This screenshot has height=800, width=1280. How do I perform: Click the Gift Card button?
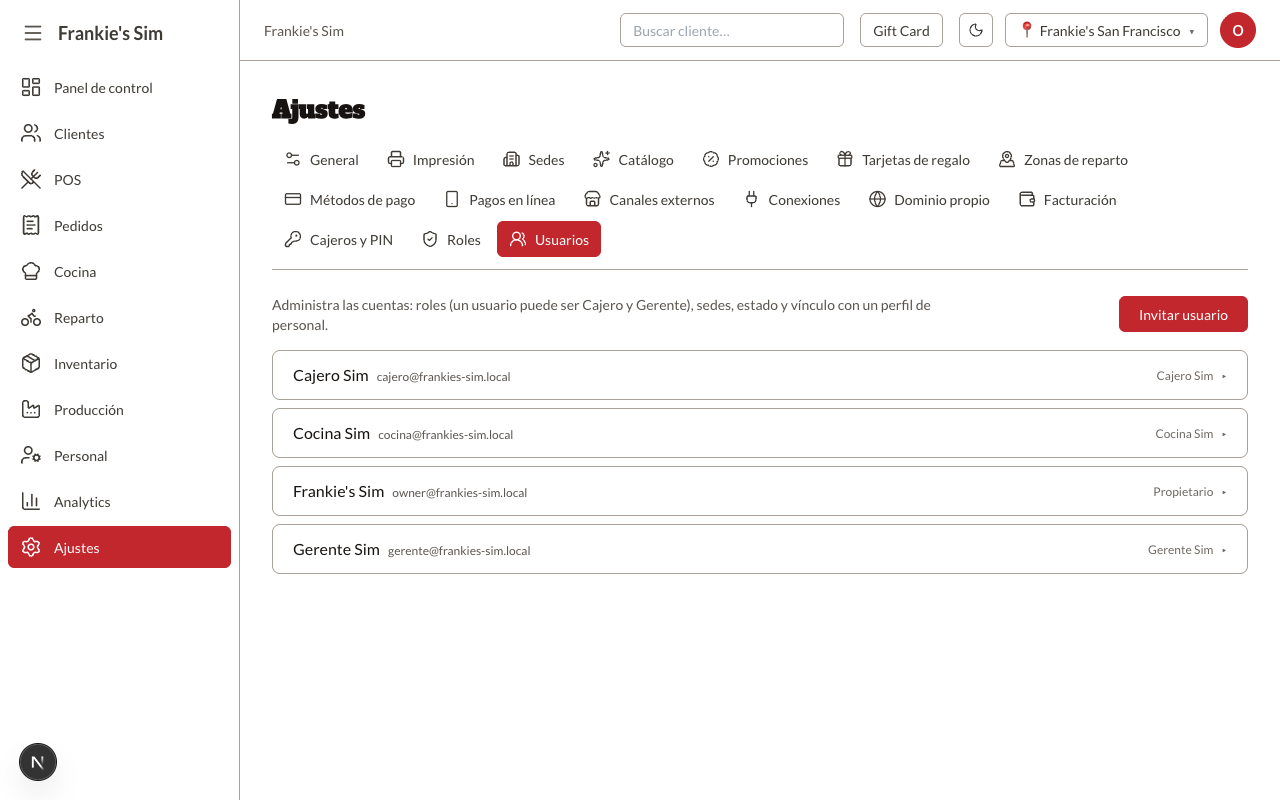click(901, 30)
